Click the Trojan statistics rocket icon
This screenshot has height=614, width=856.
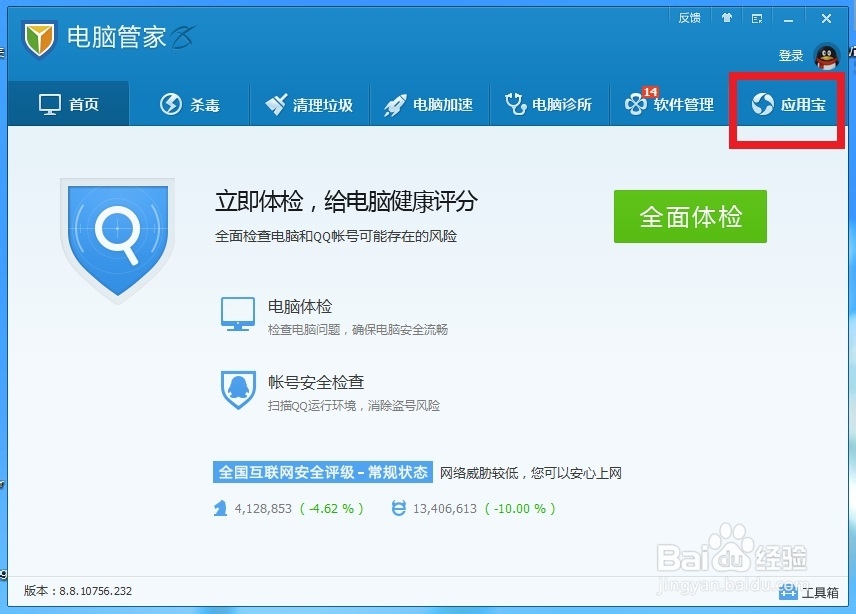220,508
